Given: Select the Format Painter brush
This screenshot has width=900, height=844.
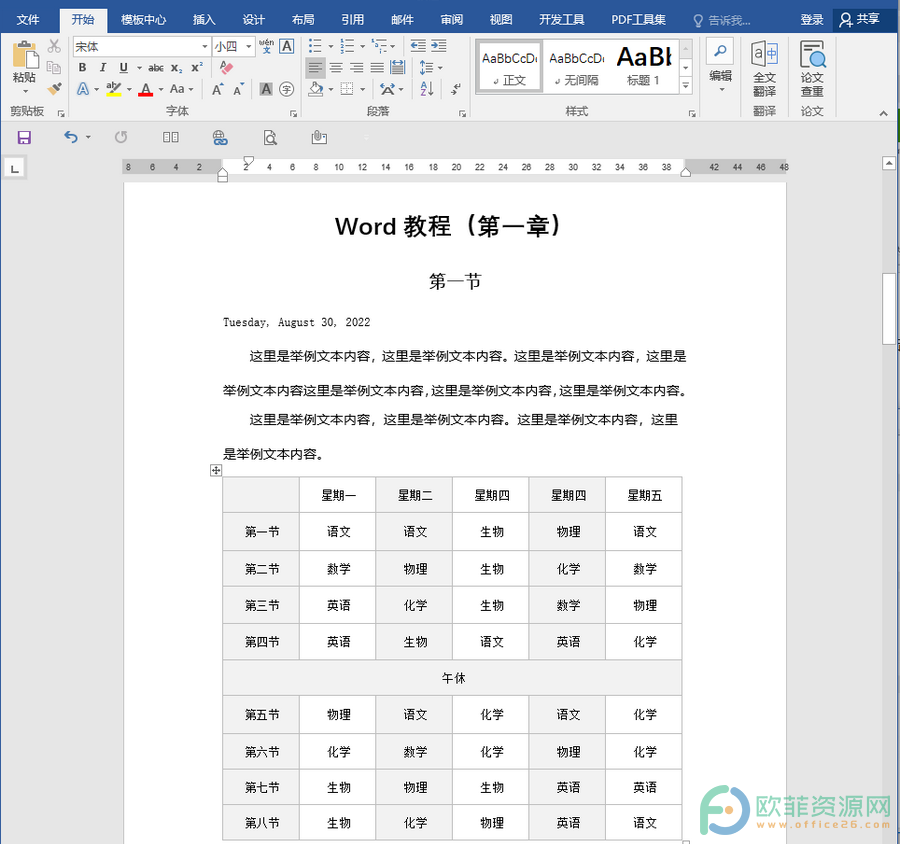Looking at the screenshot, I should 54,89.
